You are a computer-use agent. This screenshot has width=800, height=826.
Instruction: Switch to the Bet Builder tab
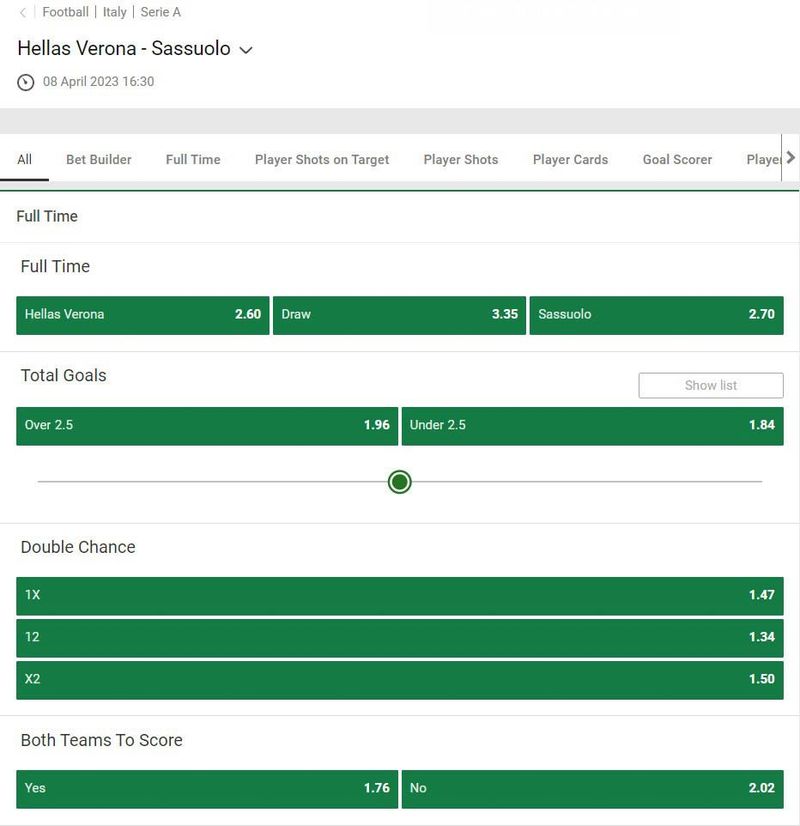98,159
